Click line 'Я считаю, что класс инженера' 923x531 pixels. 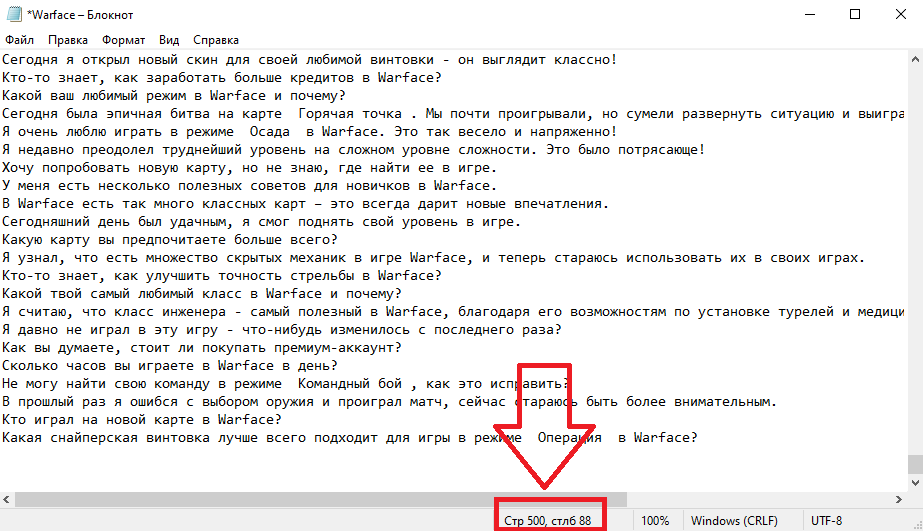click(x=453, y=312)
